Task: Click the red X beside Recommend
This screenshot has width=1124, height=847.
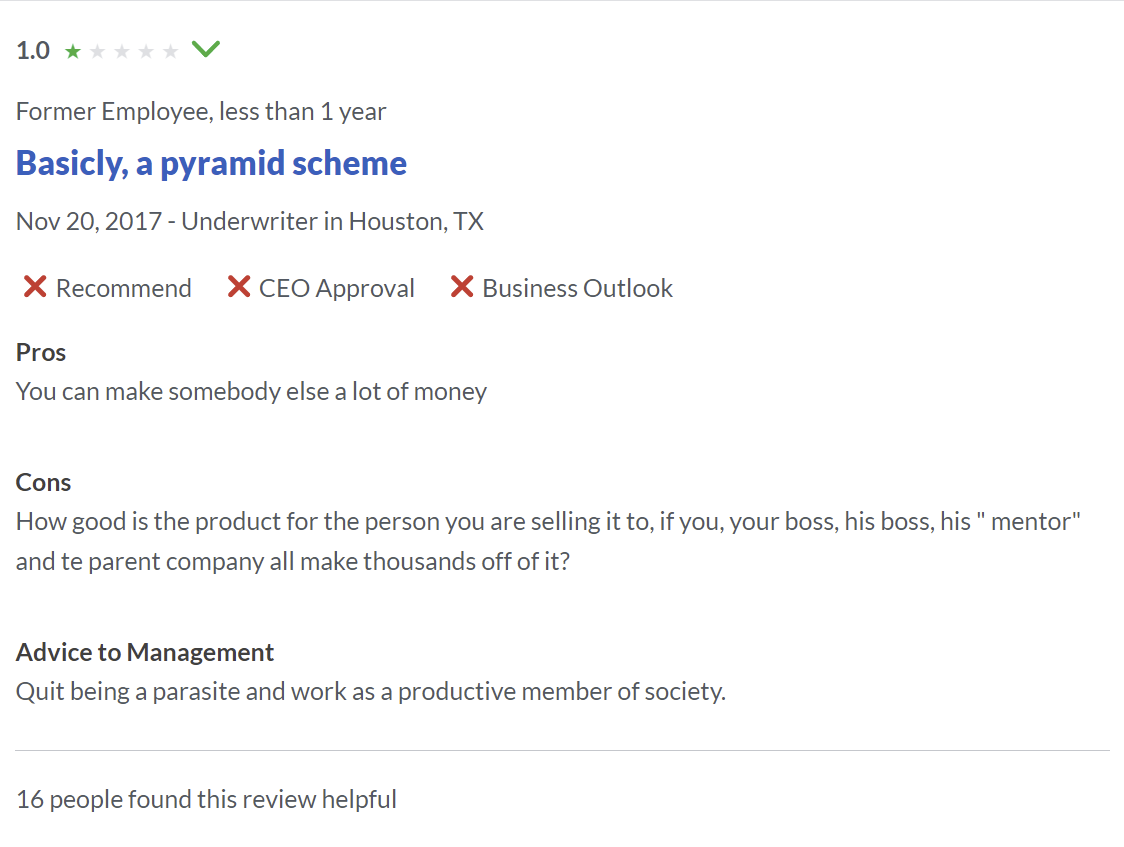Action: (35, 288)
